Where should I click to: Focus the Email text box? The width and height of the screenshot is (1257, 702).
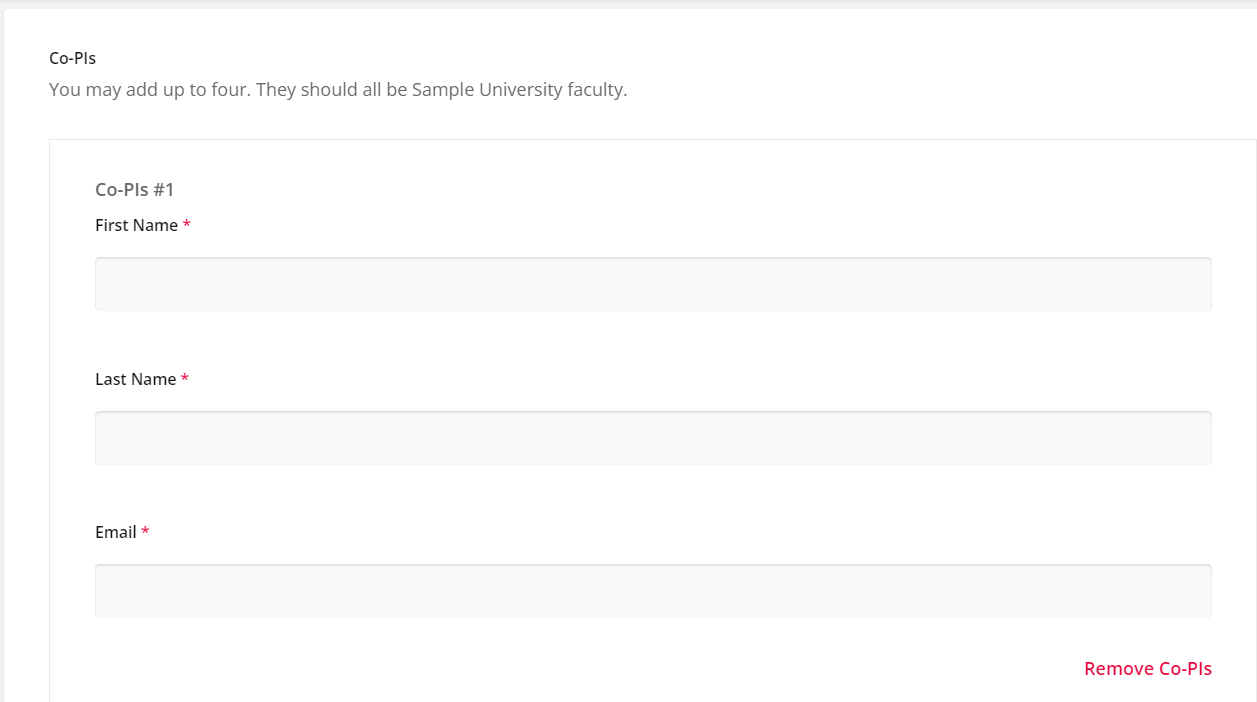pyautogui.click(x=653, y=591)
